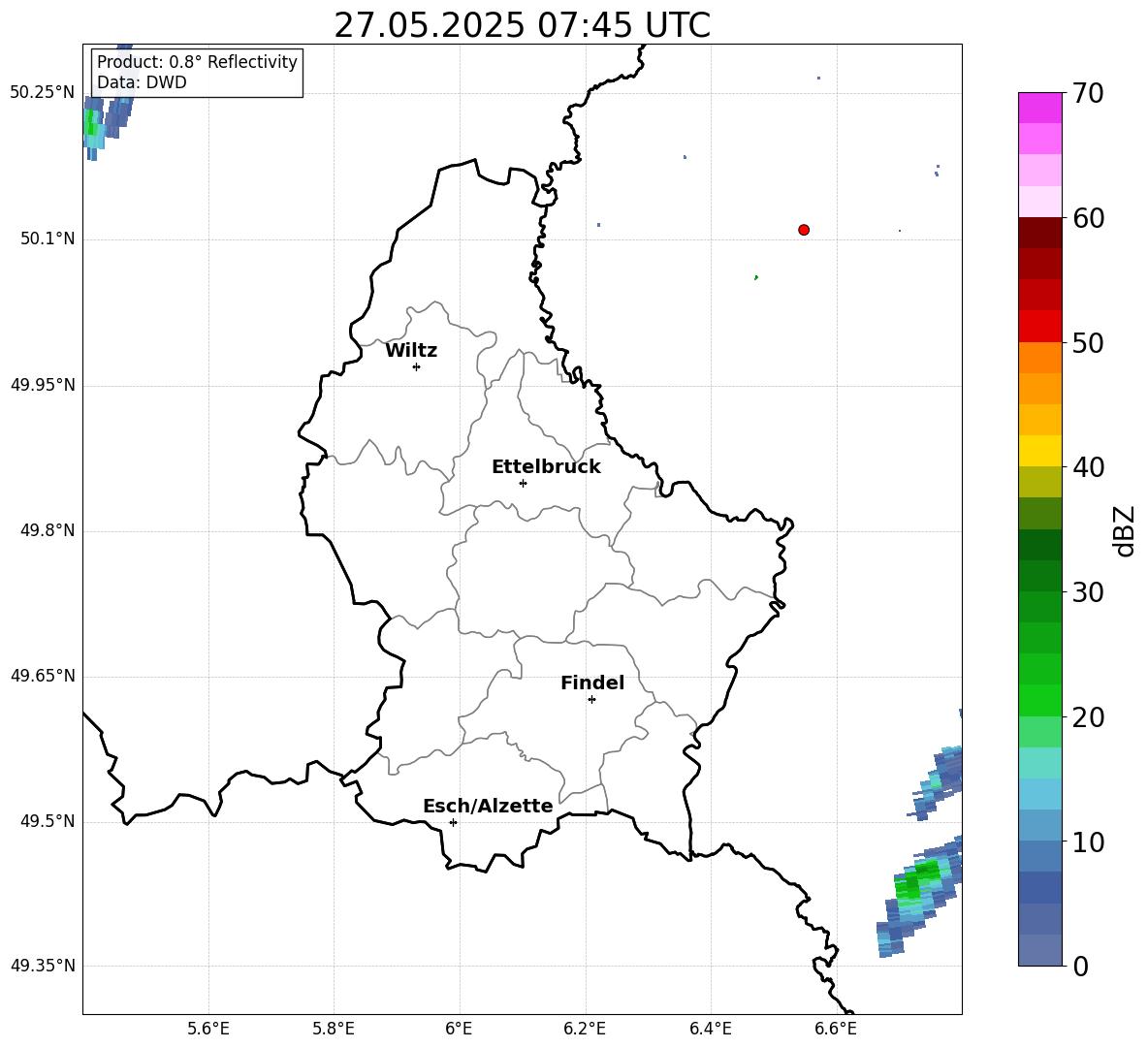
Task: Click the yellow swatch just above 40
Action: click(x=1040, y=451)
